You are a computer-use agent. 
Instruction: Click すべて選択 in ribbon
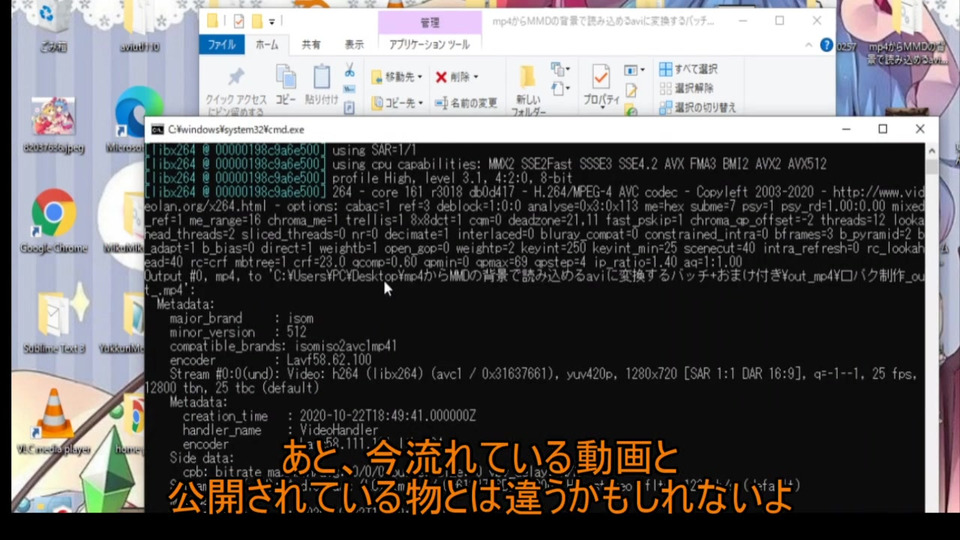pos(688,69)
